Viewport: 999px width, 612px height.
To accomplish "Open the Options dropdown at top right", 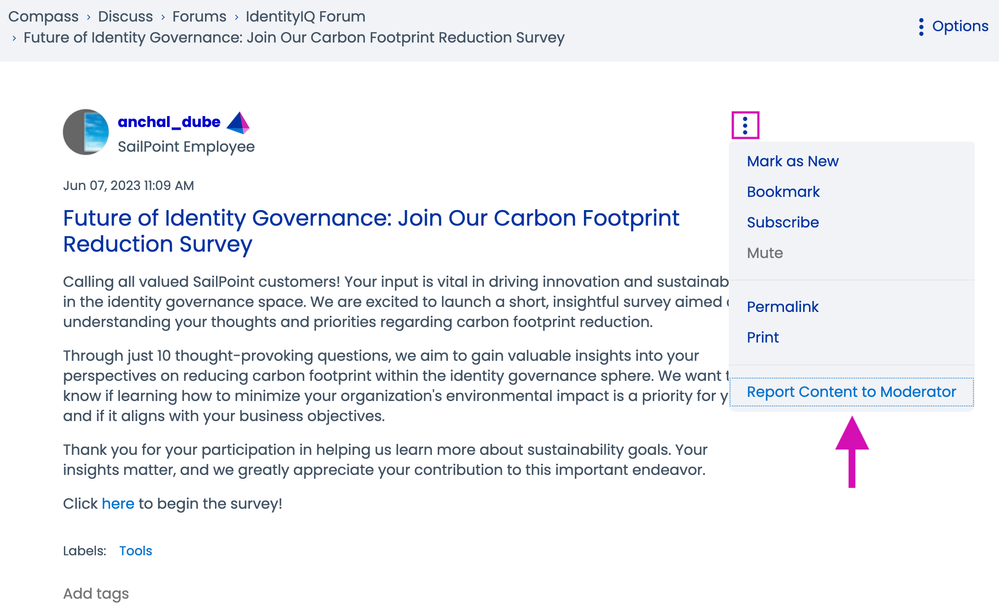I will (x=953, y=27).
